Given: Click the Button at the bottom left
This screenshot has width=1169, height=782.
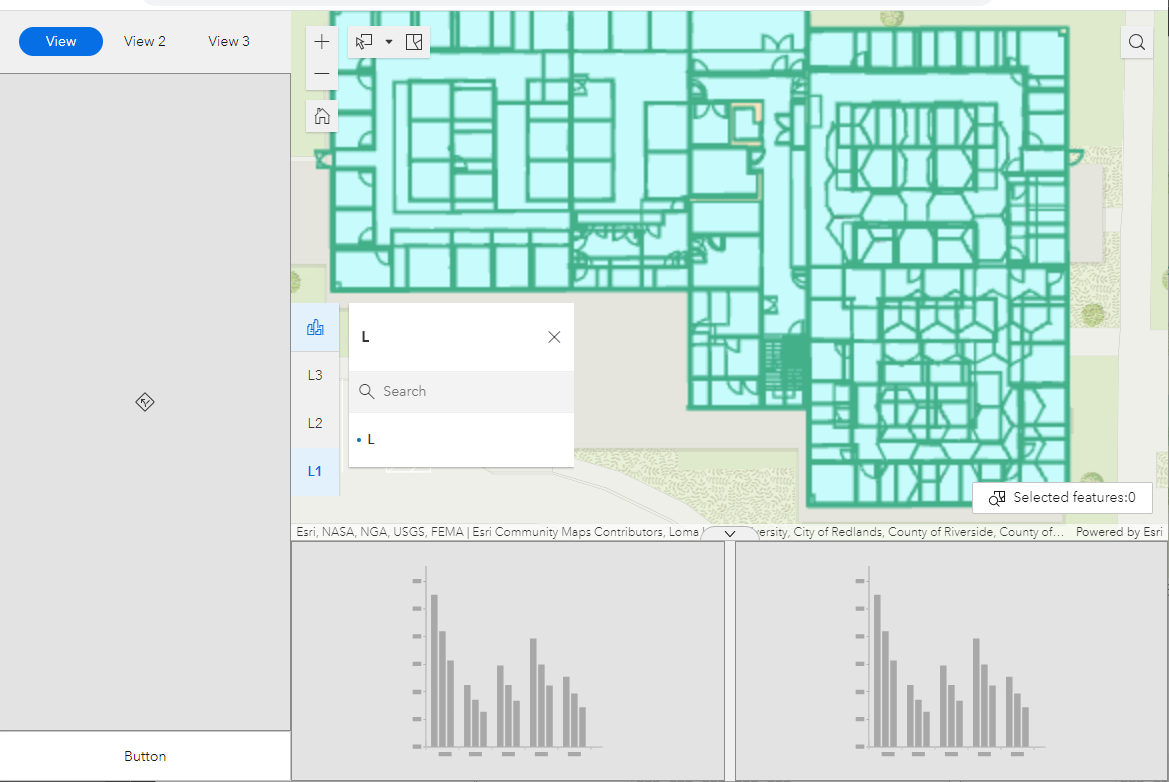Looking at the screenshot, I should 145,756.
